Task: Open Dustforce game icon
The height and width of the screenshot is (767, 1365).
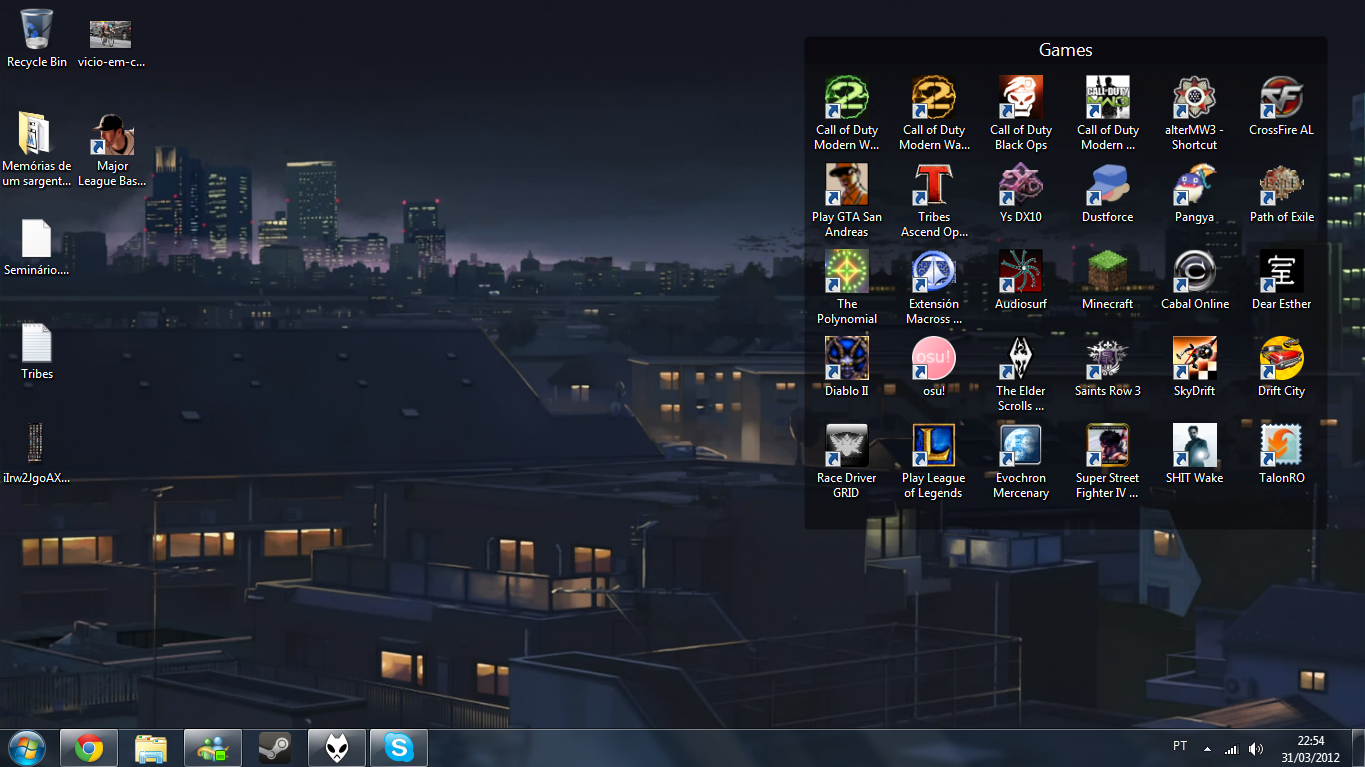Action: click(x=1107, y=185)
